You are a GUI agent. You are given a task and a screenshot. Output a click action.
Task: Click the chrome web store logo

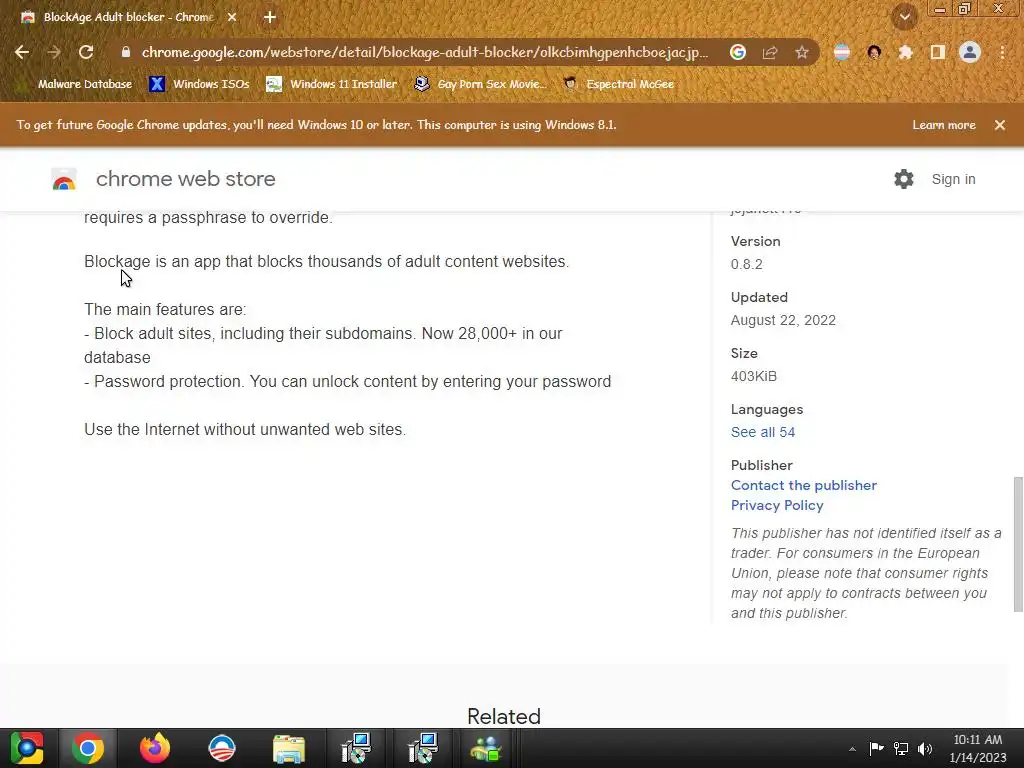(163, 179)
